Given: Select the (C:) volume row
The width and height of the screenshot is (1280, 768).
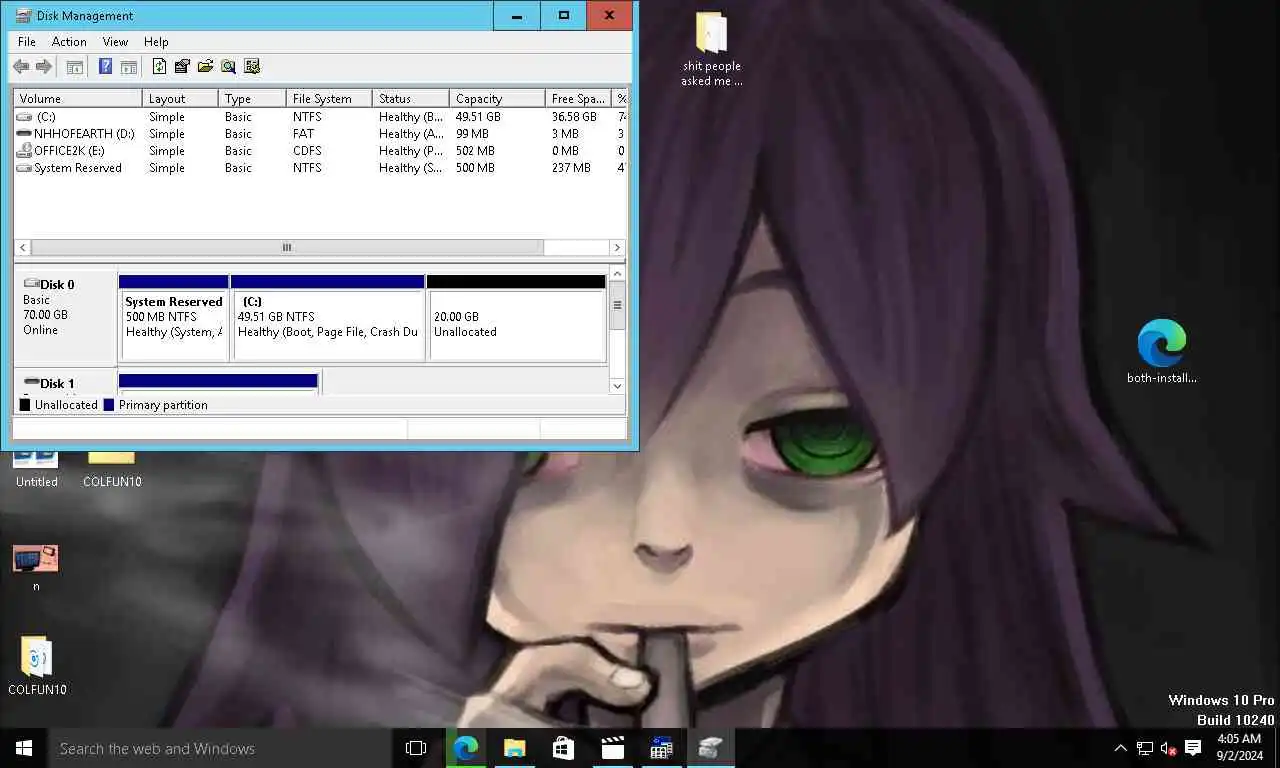Looking at the screenshot, I should pos(320,117).
